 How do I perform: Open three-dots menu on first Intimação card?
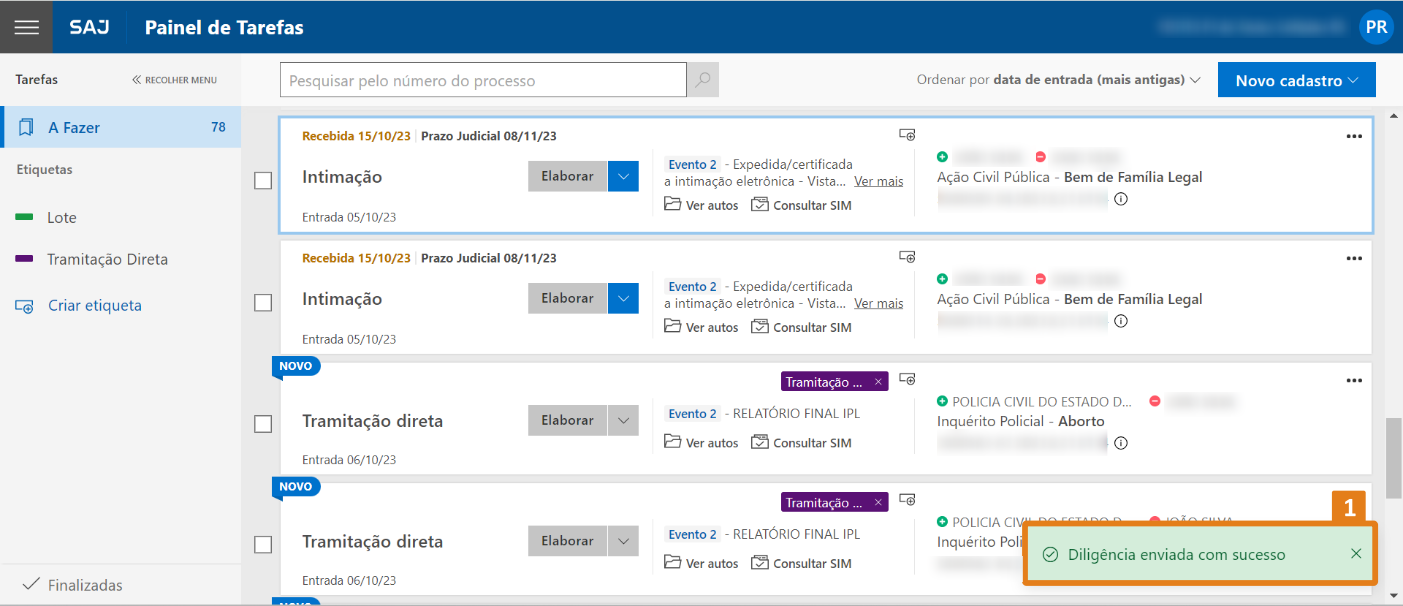click(1354, 136)
